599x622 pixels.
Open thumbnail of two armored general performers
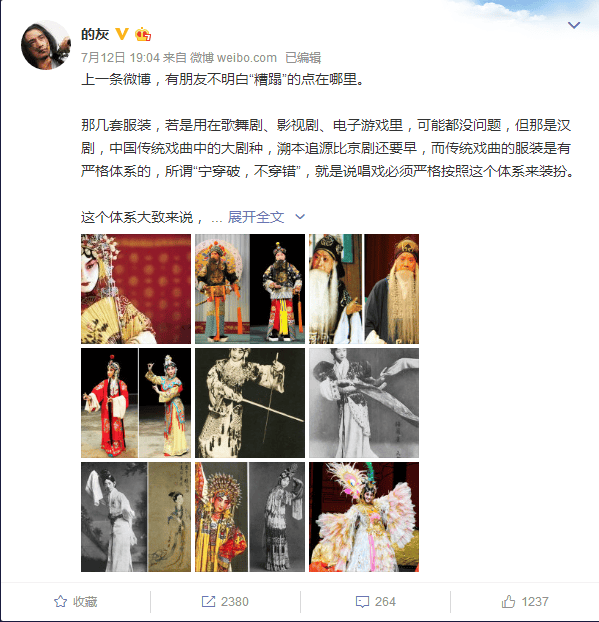(x=250, y=289)
